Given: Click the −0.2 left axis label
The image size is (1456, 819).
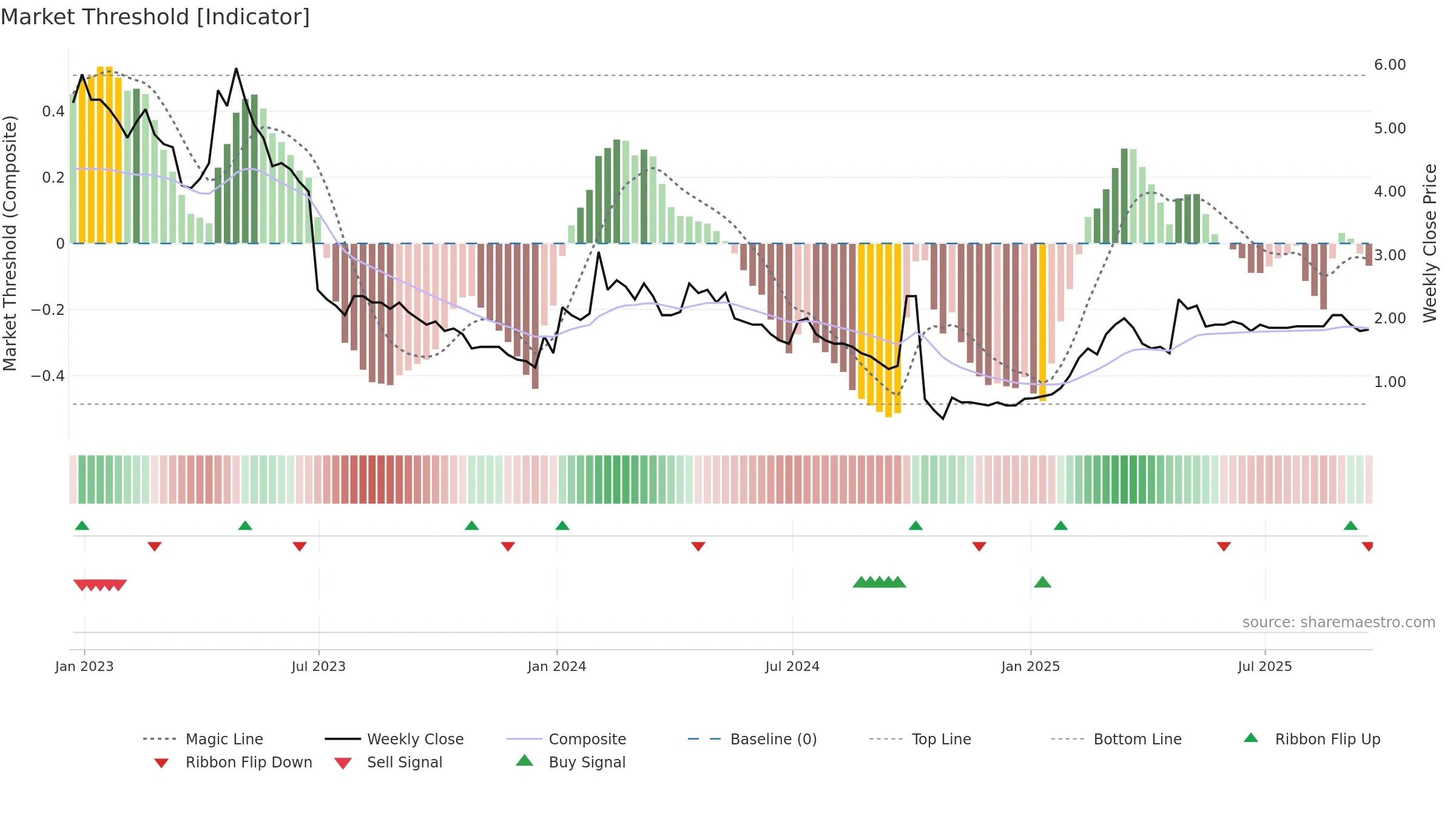Looking at the screenshot, I should [48, 310].
